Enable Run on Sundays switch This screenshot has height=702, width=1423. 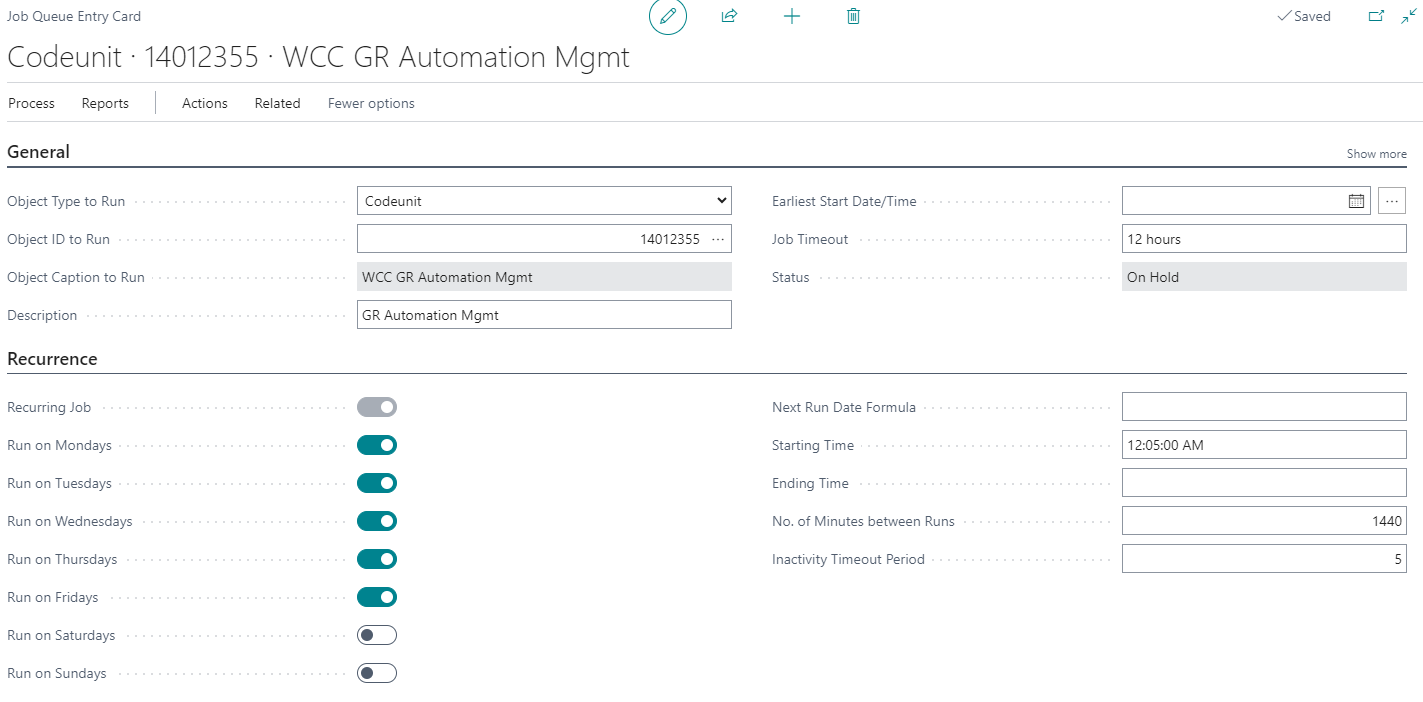coord(377,673)
